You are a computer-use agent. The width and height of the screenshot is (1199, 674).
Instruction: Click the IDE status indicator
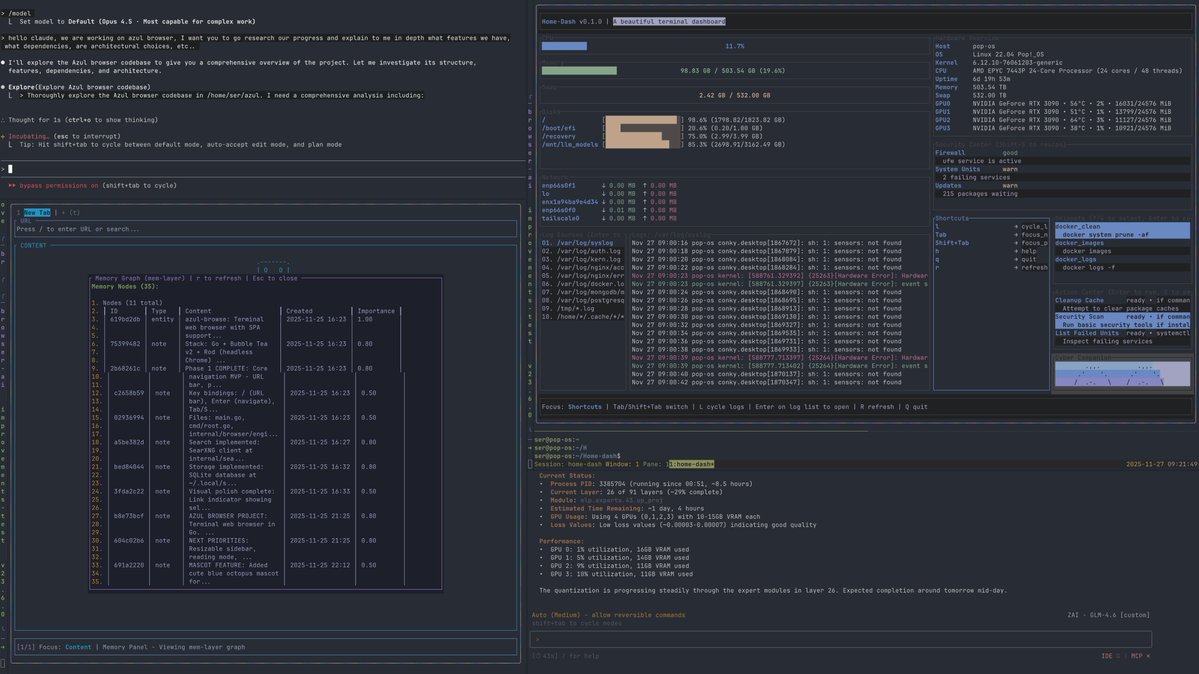[1110, 656]
